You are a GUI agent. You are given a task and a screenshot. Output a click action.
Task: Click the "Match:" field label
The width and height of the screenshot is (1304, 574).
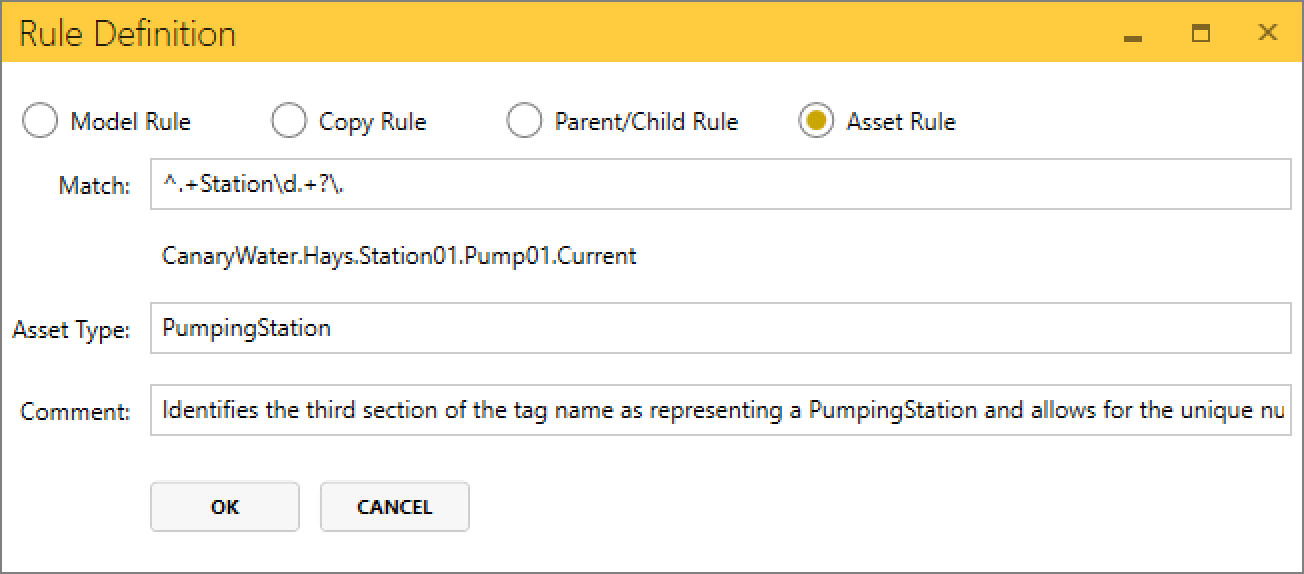[94, 186]
